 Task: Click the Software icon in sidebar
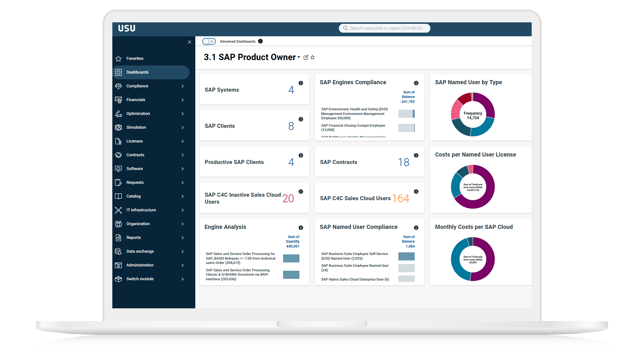pos(118,169)
